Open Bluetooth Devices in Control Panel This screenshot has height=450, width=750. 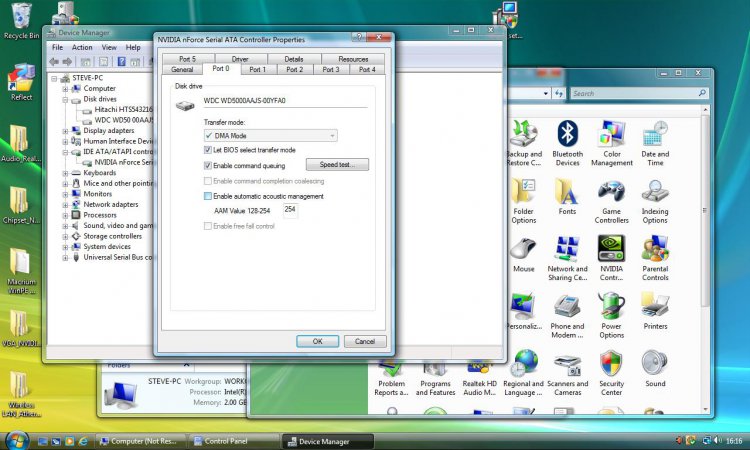tap(567, 143)
